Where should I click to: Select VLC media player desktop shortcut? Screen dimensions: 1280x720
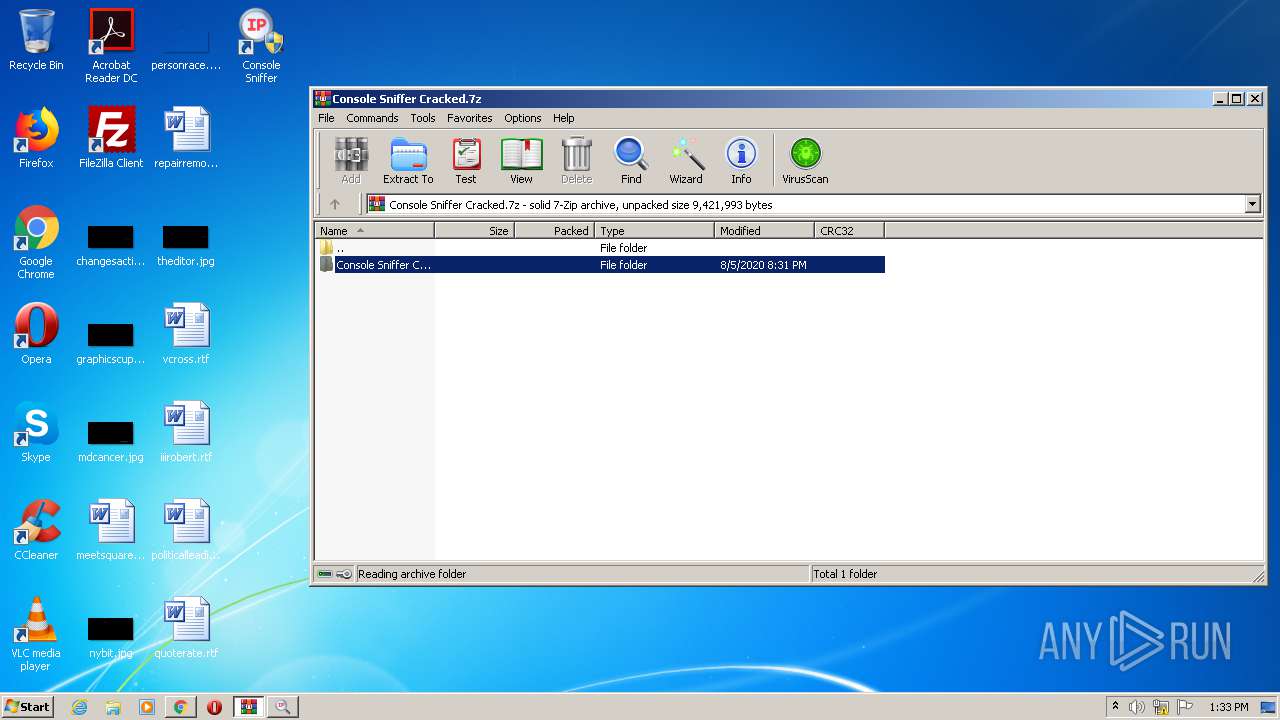tap(36, 634)
